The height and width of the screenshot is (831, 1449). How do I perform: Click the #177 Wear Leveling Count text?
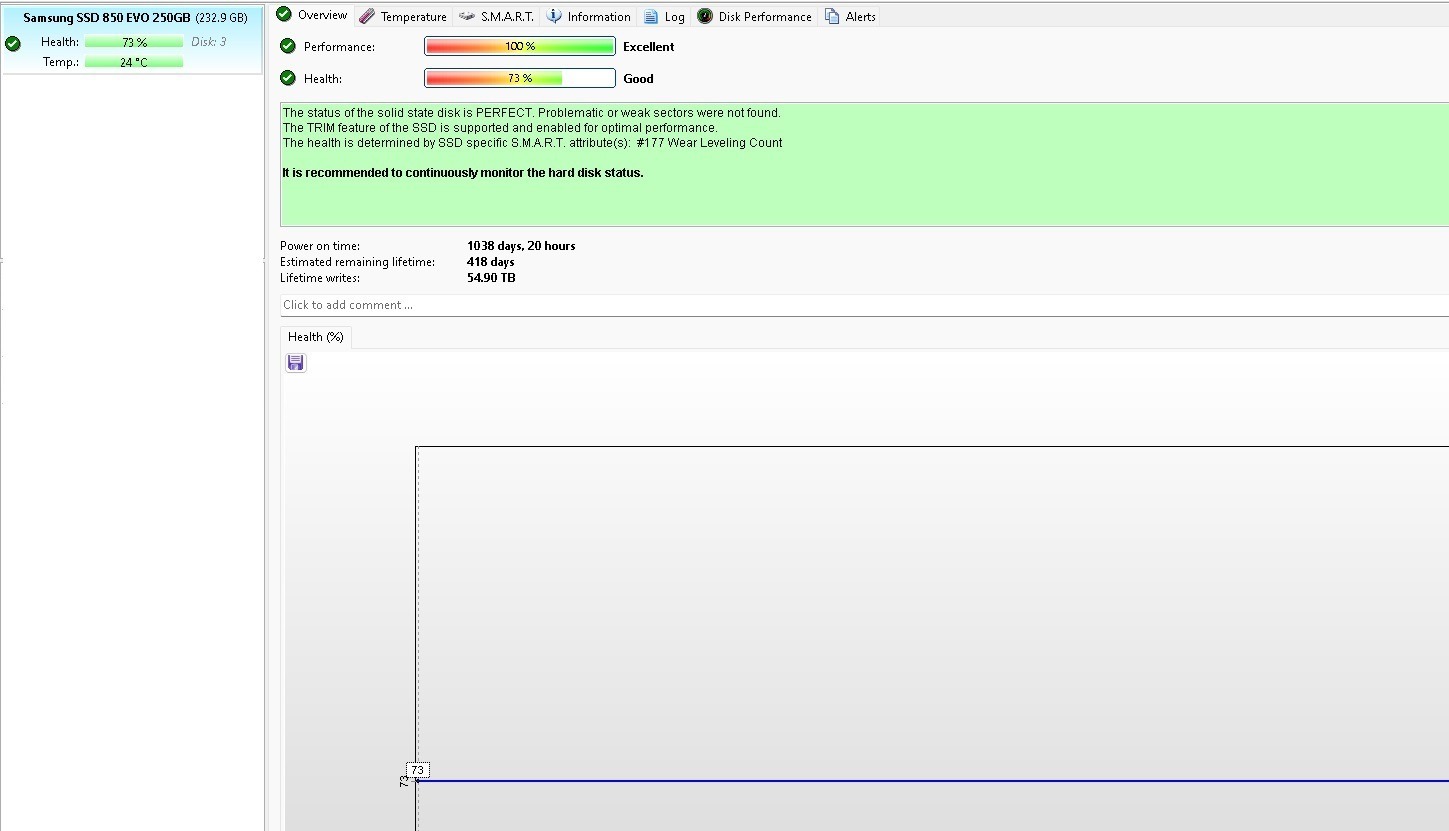pos(709,143)
